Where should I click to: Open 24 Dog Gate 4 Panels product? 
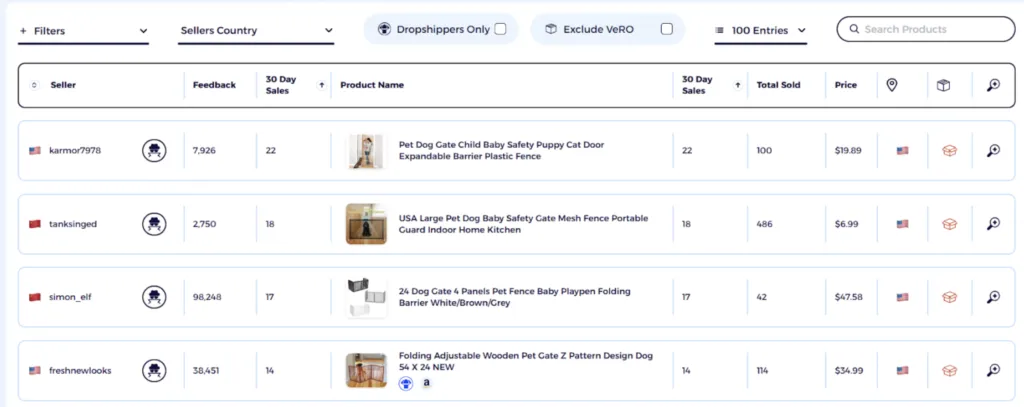coord(515,297)
